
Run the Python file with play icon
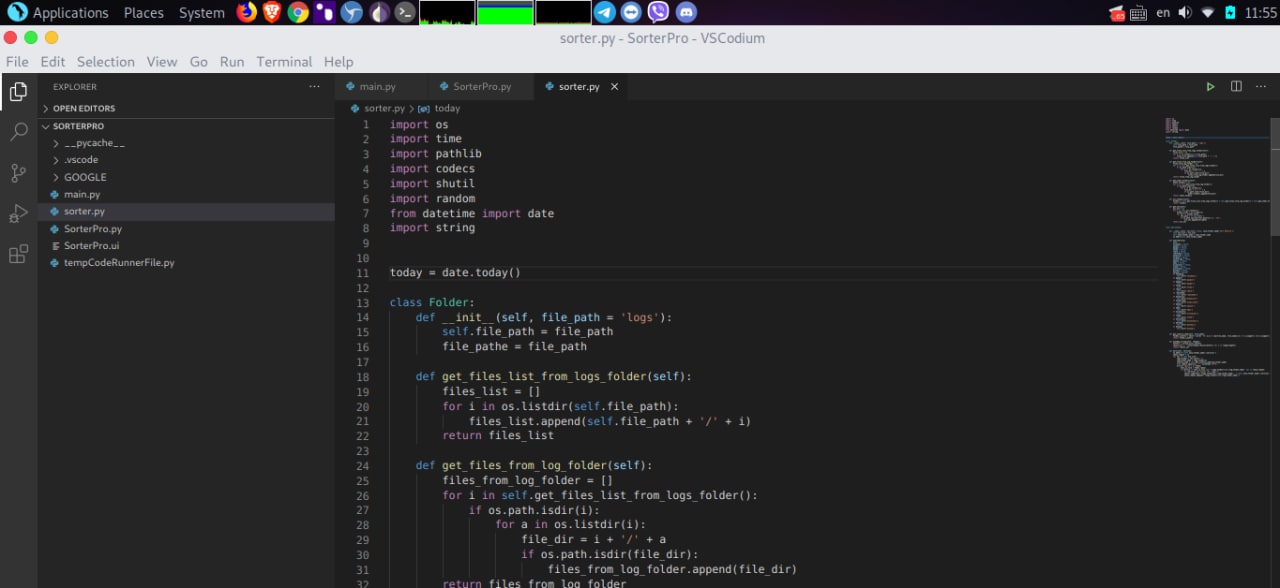click(x=1210, y=87)
